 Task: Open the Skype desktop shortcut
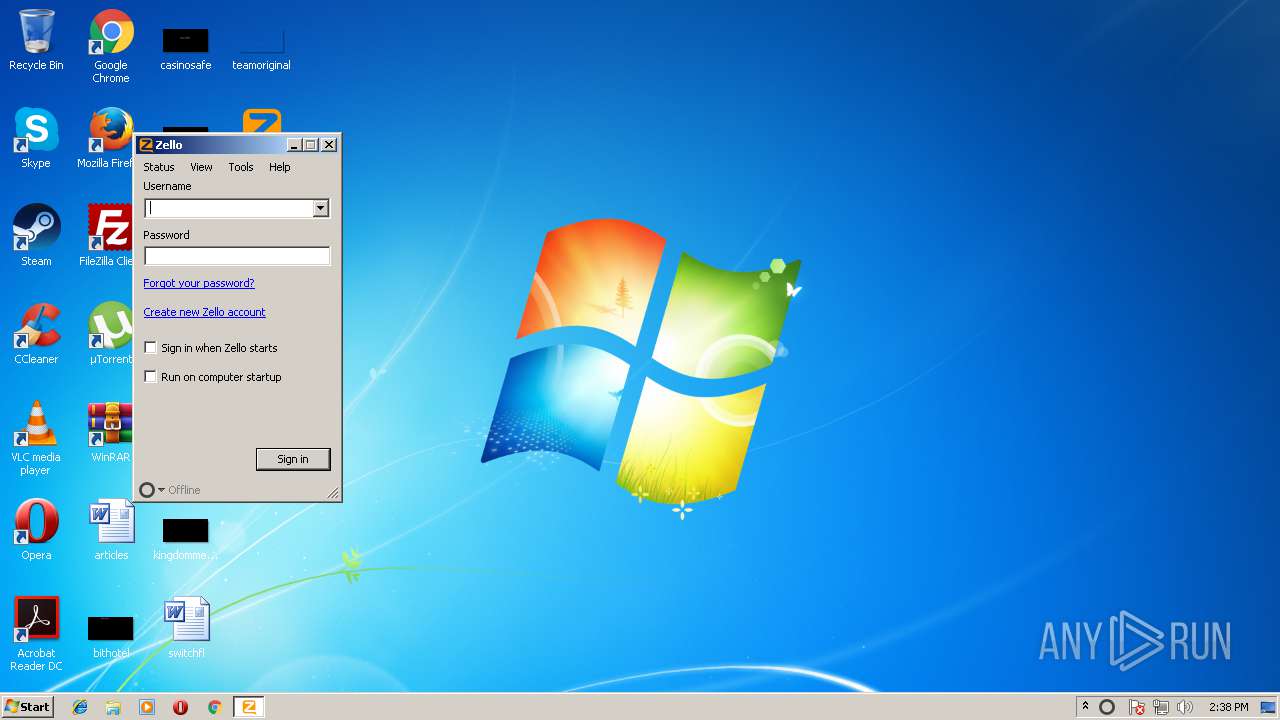point(36,138)
